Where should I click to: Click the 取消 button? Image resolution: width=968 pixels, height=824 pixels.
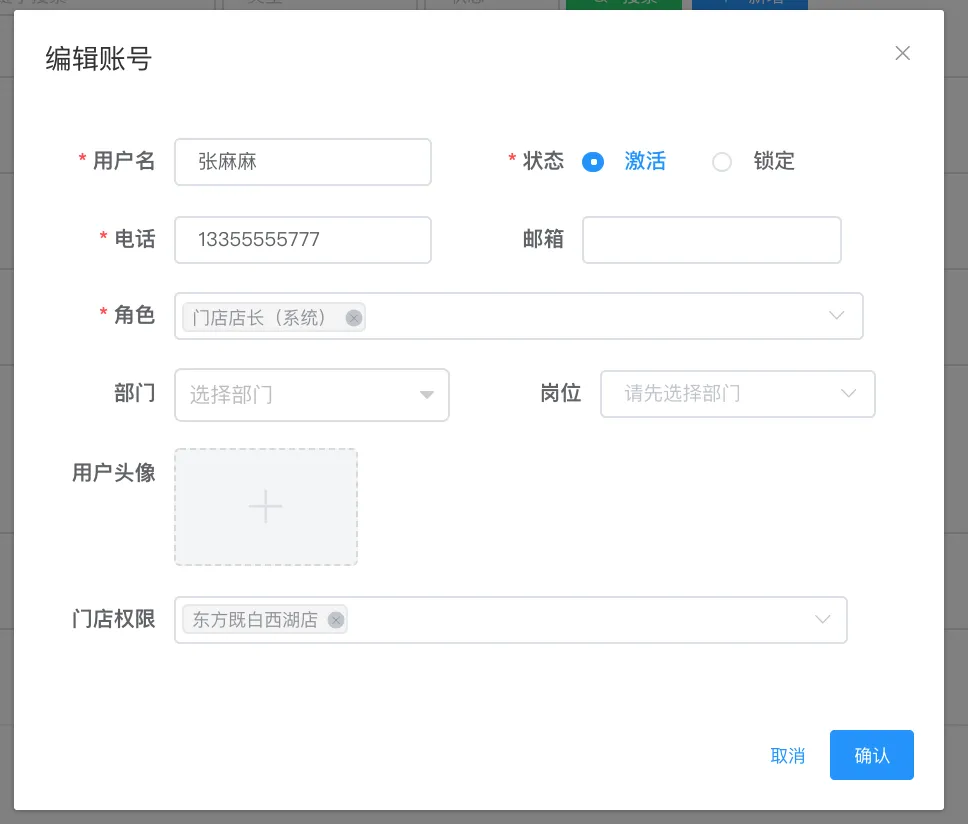pyautogui.click(x=788, y=755)
